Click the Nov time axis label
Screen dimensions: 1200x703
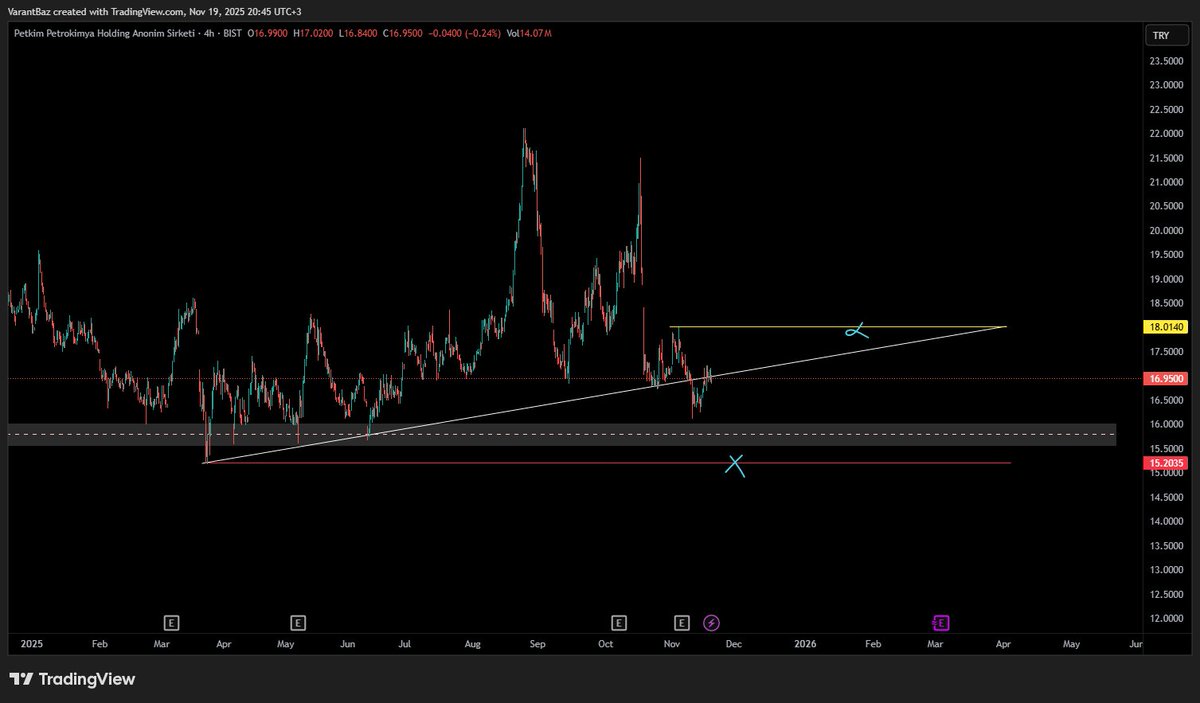tap(672, 646)
